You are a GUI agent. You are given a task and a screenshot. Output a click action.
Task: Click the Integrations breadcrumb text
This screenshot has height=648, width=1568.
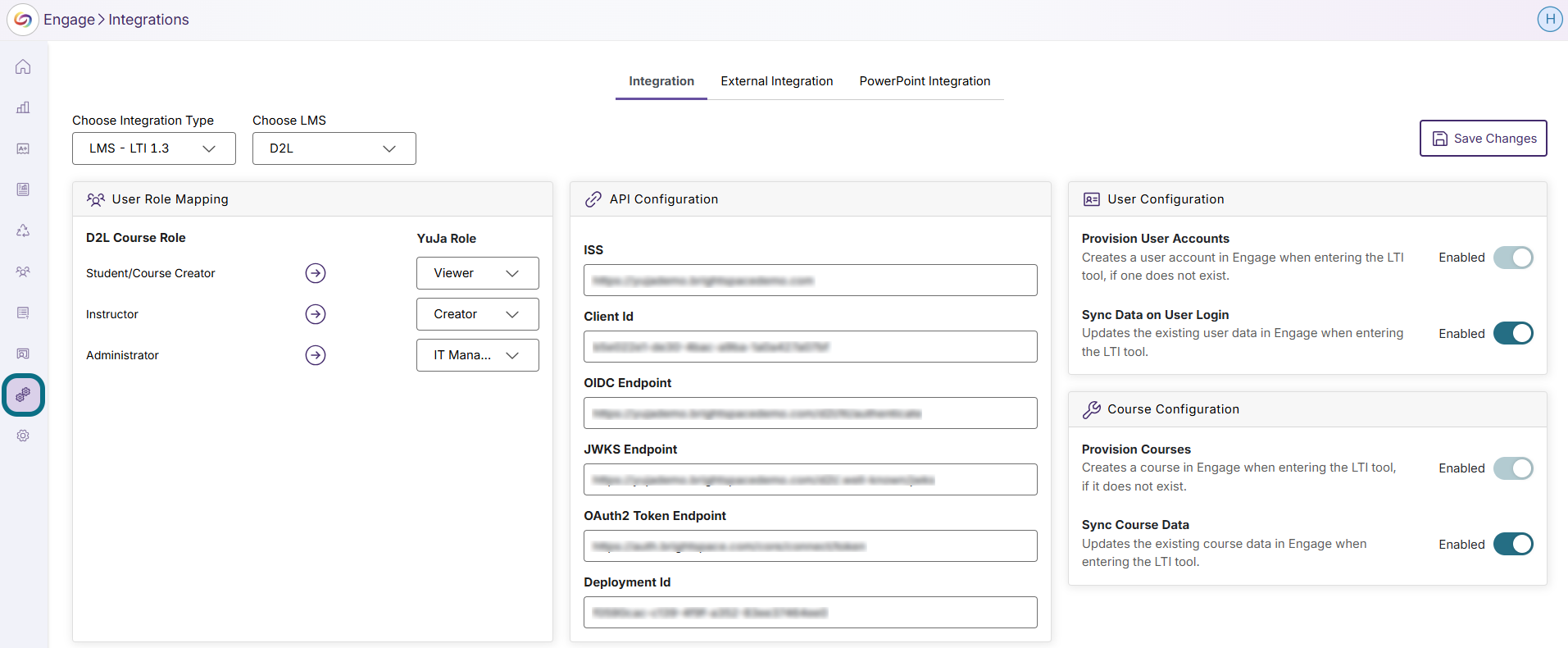(x=148, y=20)
